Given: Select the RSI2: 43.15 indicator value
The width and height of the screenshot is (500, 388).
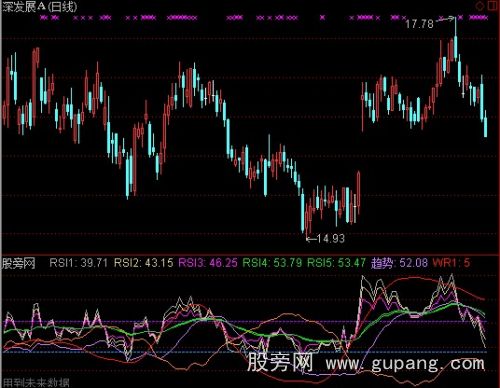Looking at the screenshot, I should (144, 263).
